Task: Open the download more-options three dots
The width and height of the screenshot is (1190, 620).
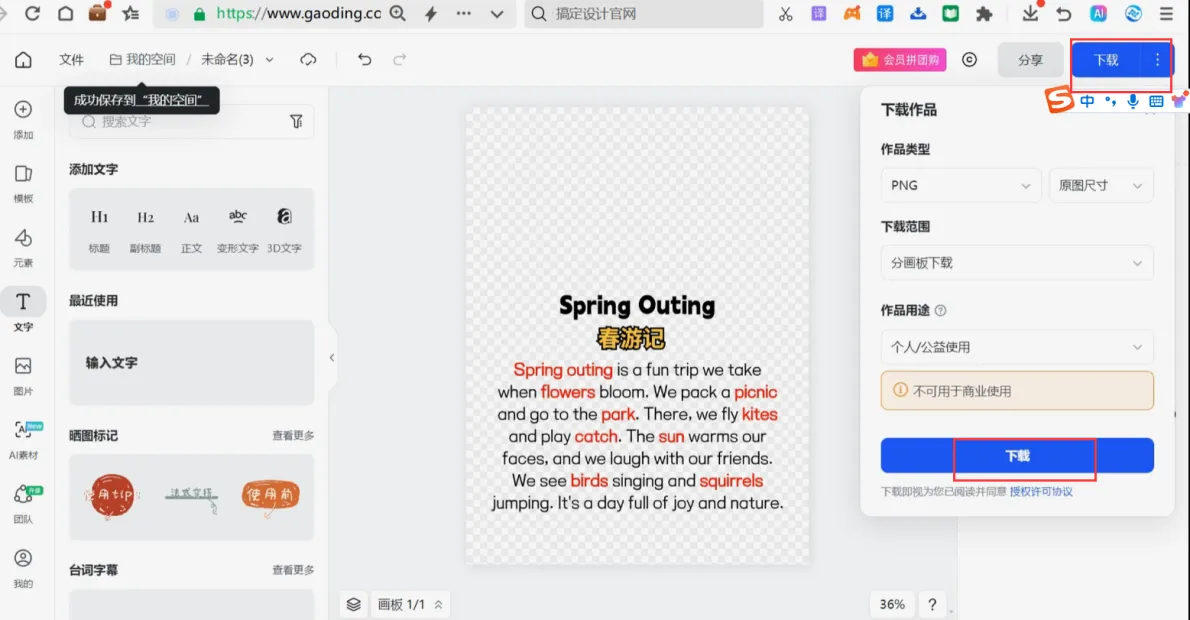Action: 1157,60
